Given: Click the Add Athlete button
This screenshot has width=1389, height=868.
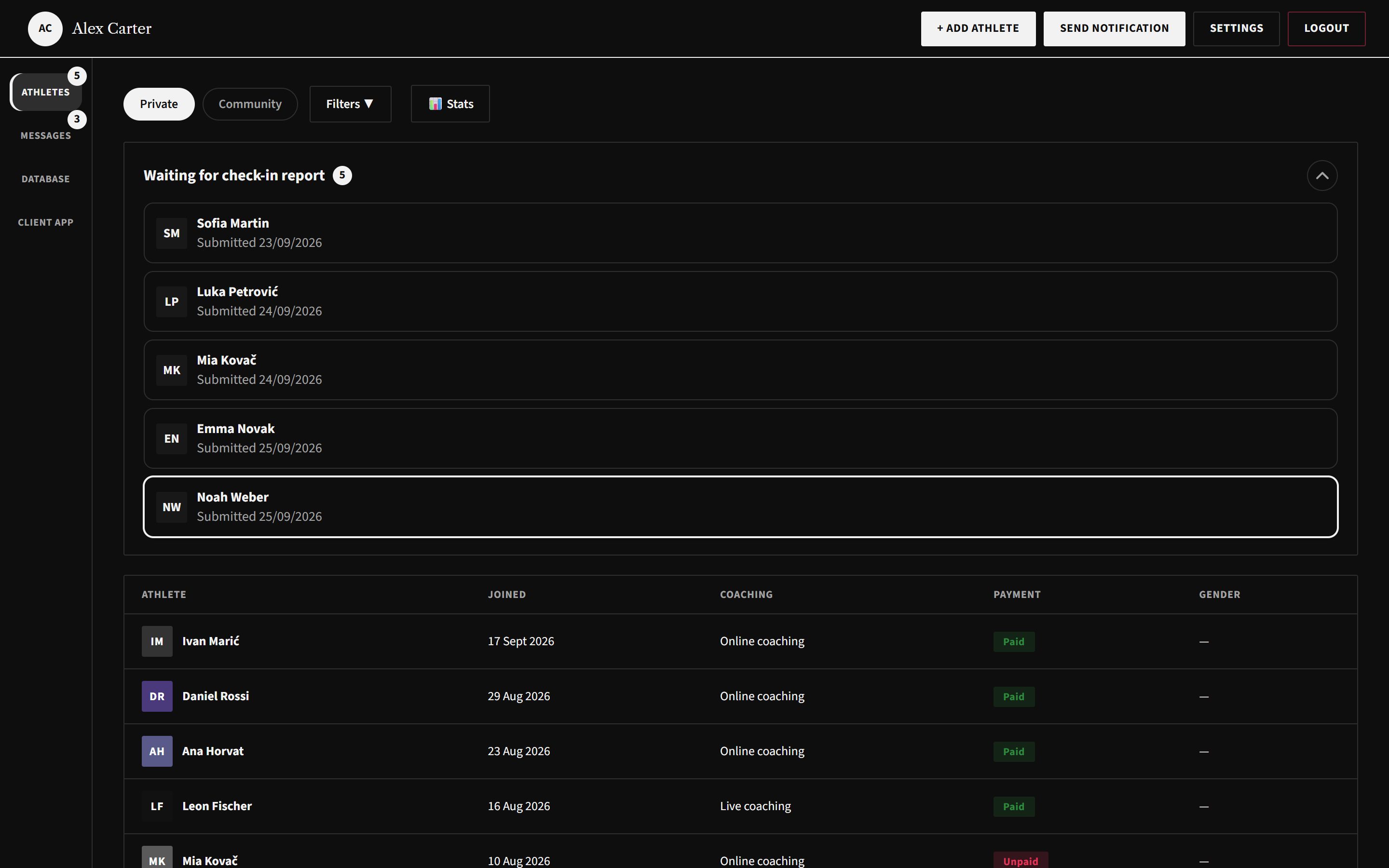Looking at the screenshot, I should (978, 29).
